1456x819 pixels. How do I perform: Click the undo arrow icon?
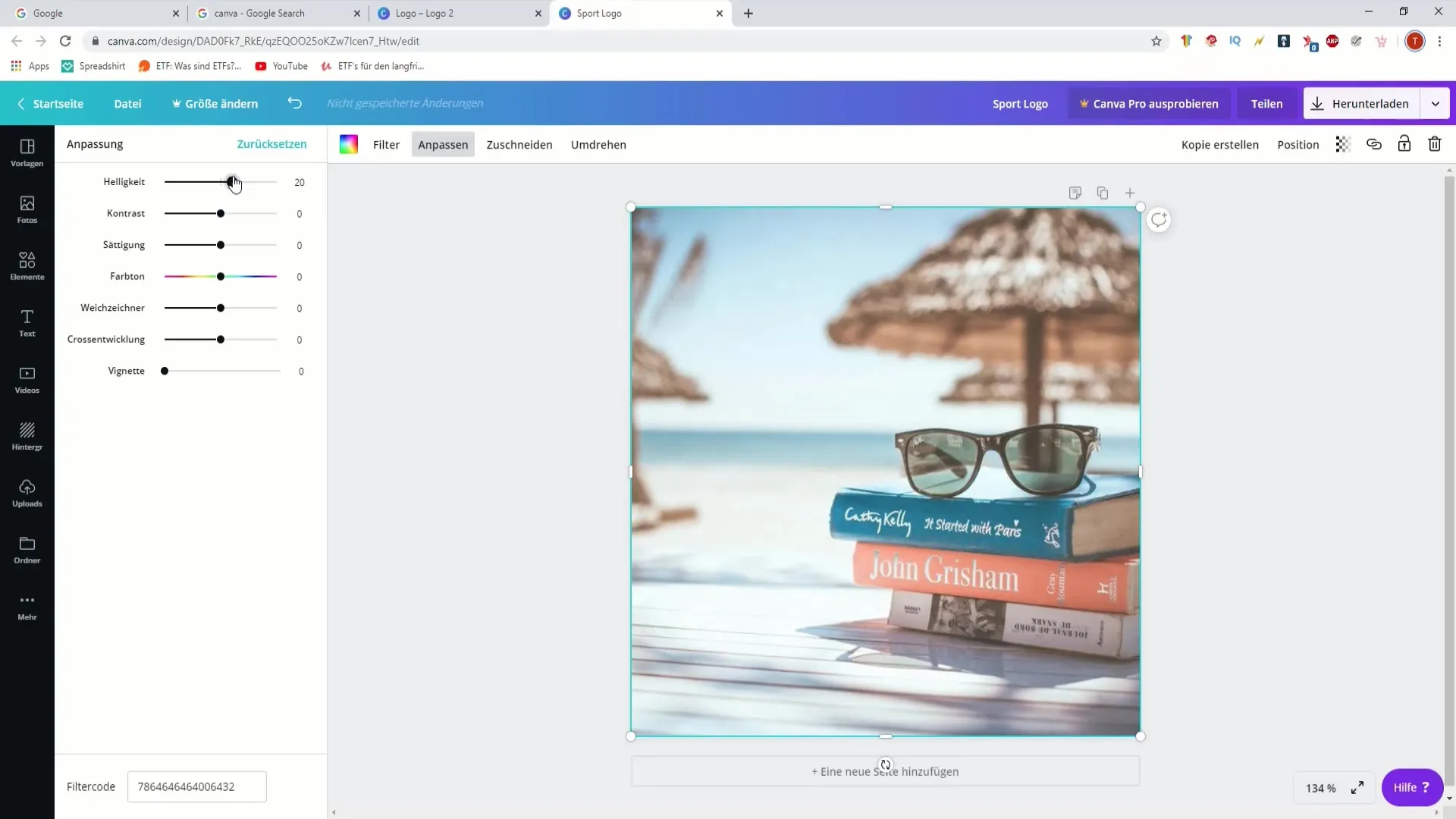[295, 103]
